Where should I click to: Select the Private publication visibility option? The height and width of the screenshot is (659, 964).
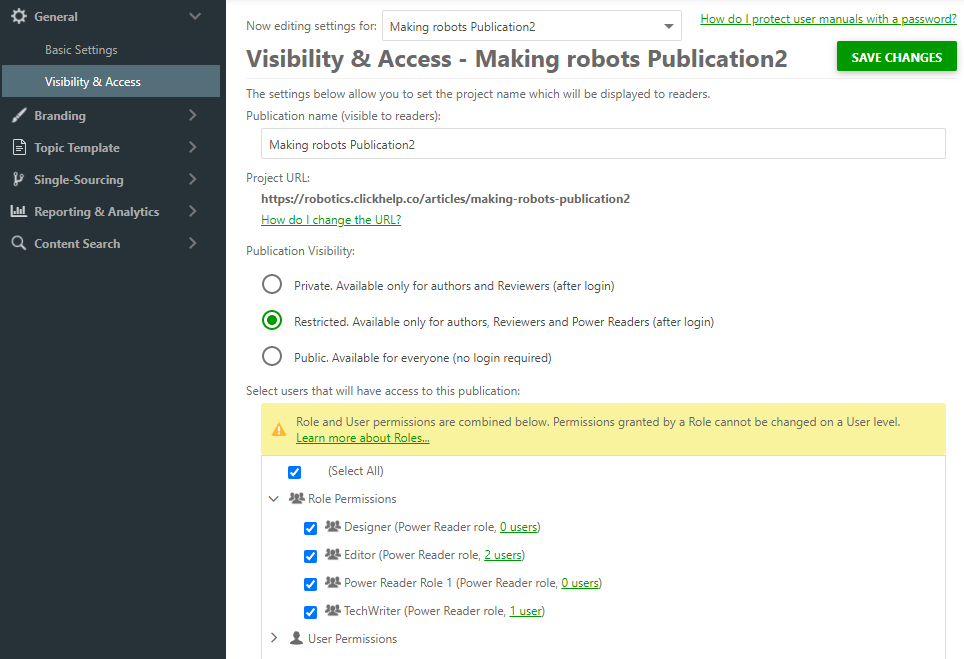point(272,284)
